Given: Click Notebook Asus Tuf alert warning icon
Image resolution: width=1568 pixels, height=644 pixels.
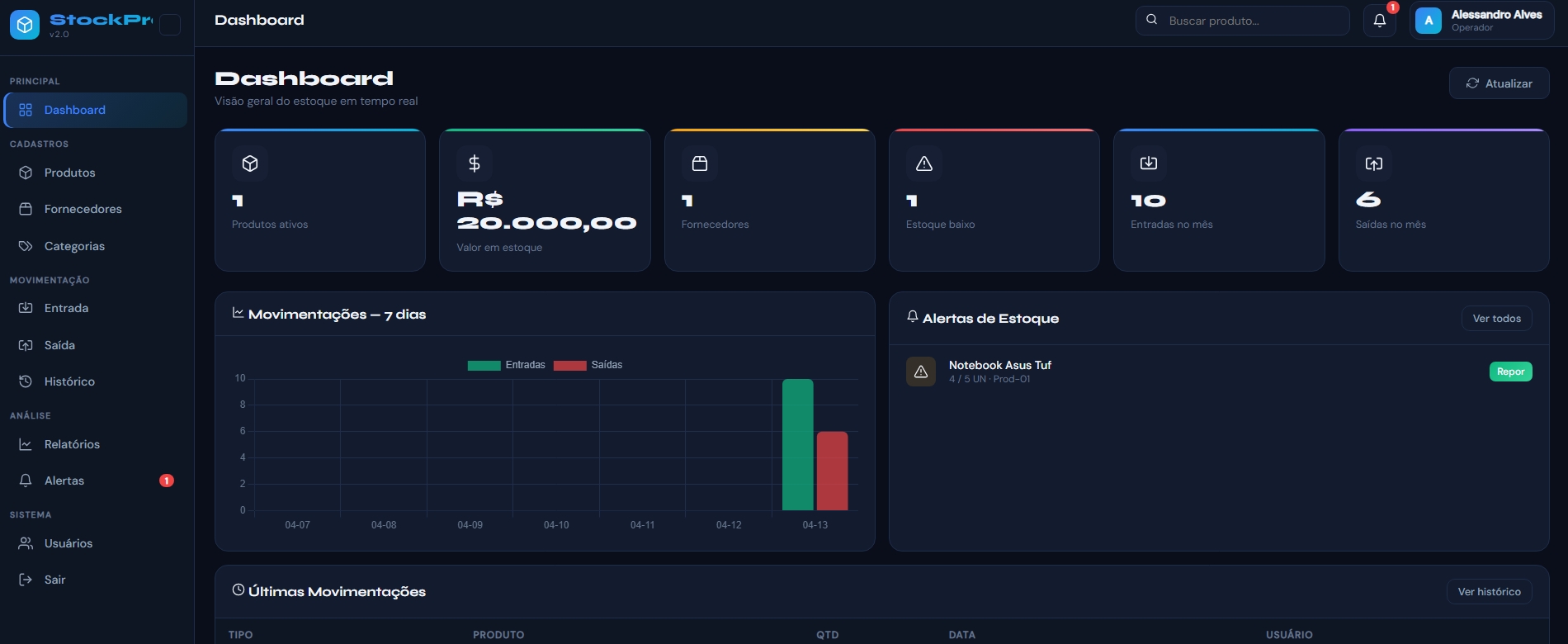Looking at the screenshot, I should tap(921, 372).
